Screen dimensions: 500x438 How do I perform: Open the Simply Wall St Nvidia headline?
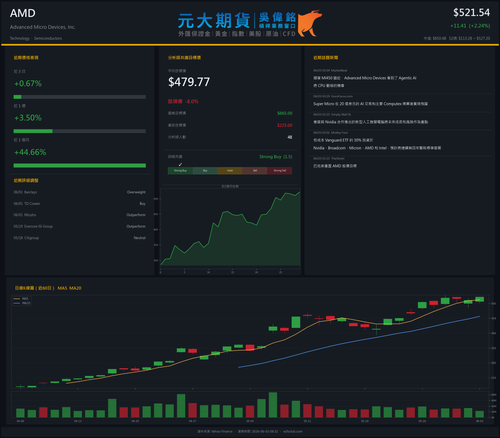pos(370,122)
